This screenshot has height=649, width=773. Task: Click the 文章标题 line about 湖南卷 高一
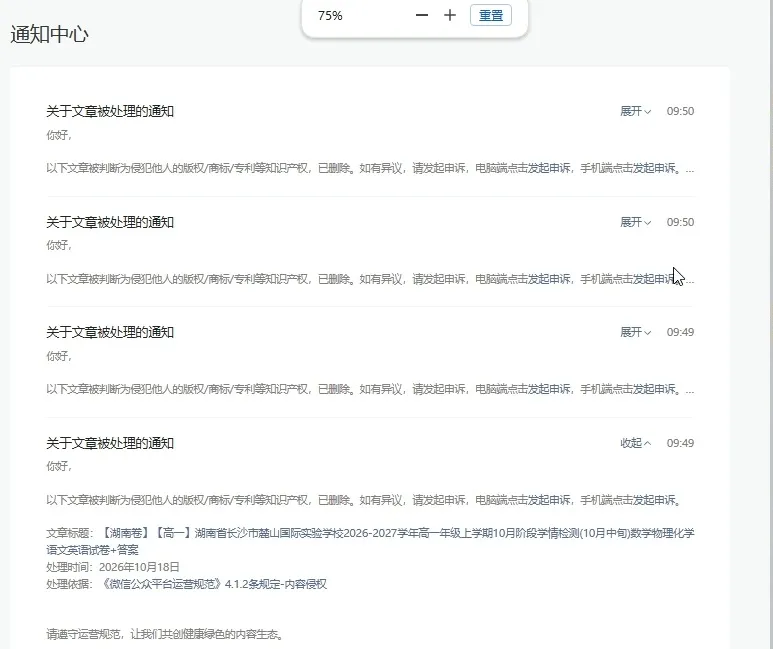click(x=370, y=541)
